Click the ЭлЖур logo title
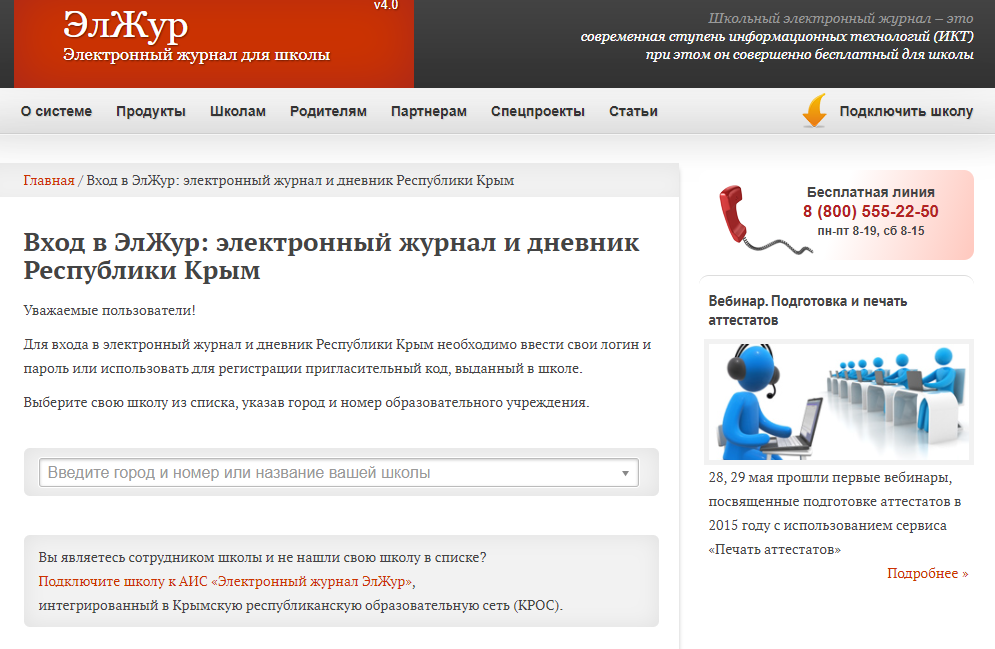This screenshot has width=995, height=649. pos(126,27)
